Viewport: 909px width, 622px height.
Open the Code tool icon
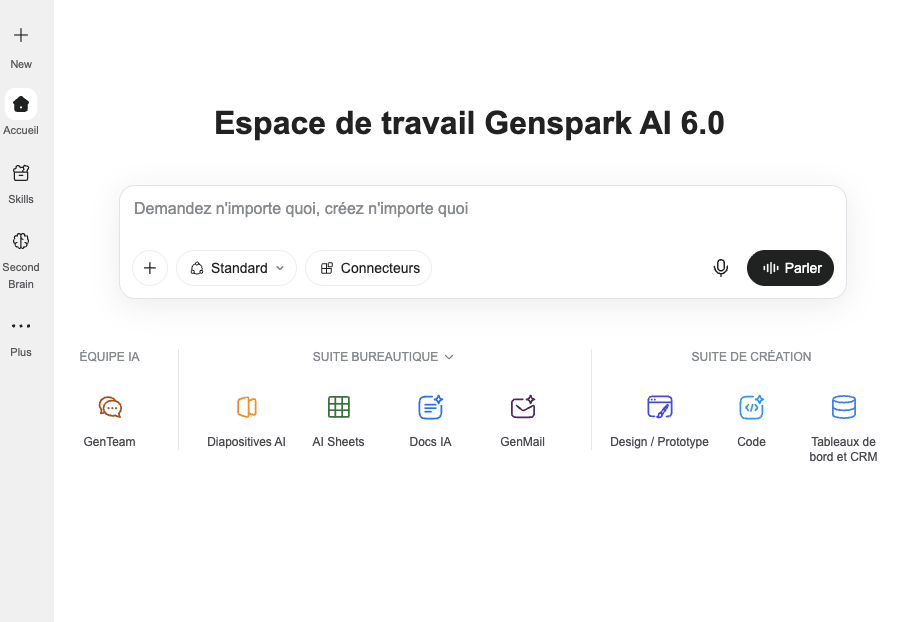pos(751,407)
